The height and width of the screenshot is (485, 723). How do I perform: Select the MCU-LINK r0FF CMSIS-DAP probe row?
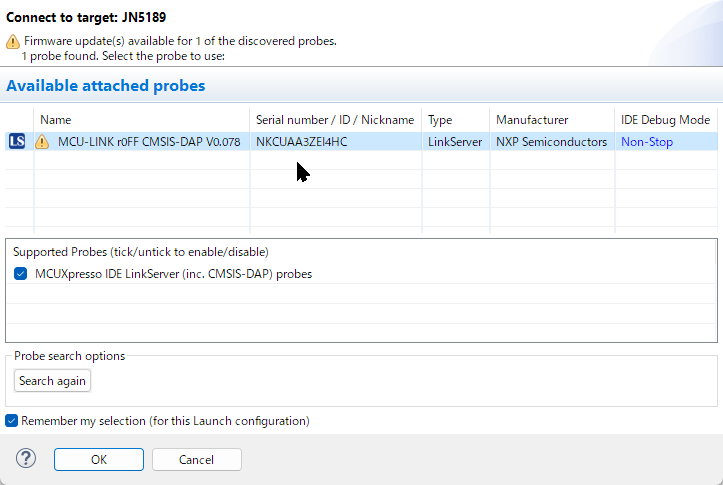pyautogui.click(x=148, y=142)
